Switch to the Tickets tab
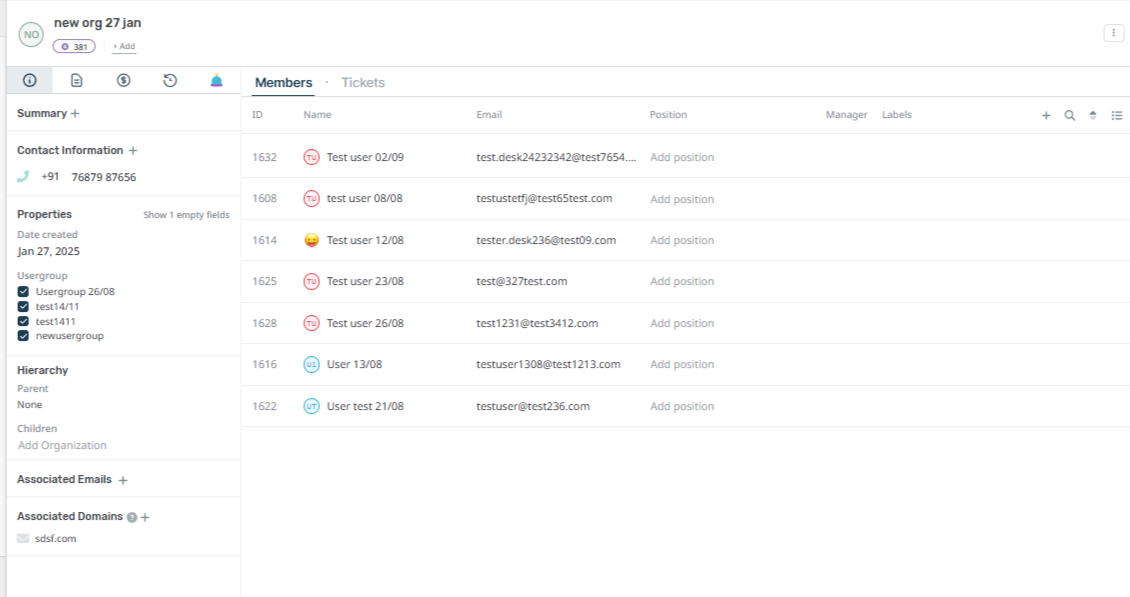 (x=363, y=83)
